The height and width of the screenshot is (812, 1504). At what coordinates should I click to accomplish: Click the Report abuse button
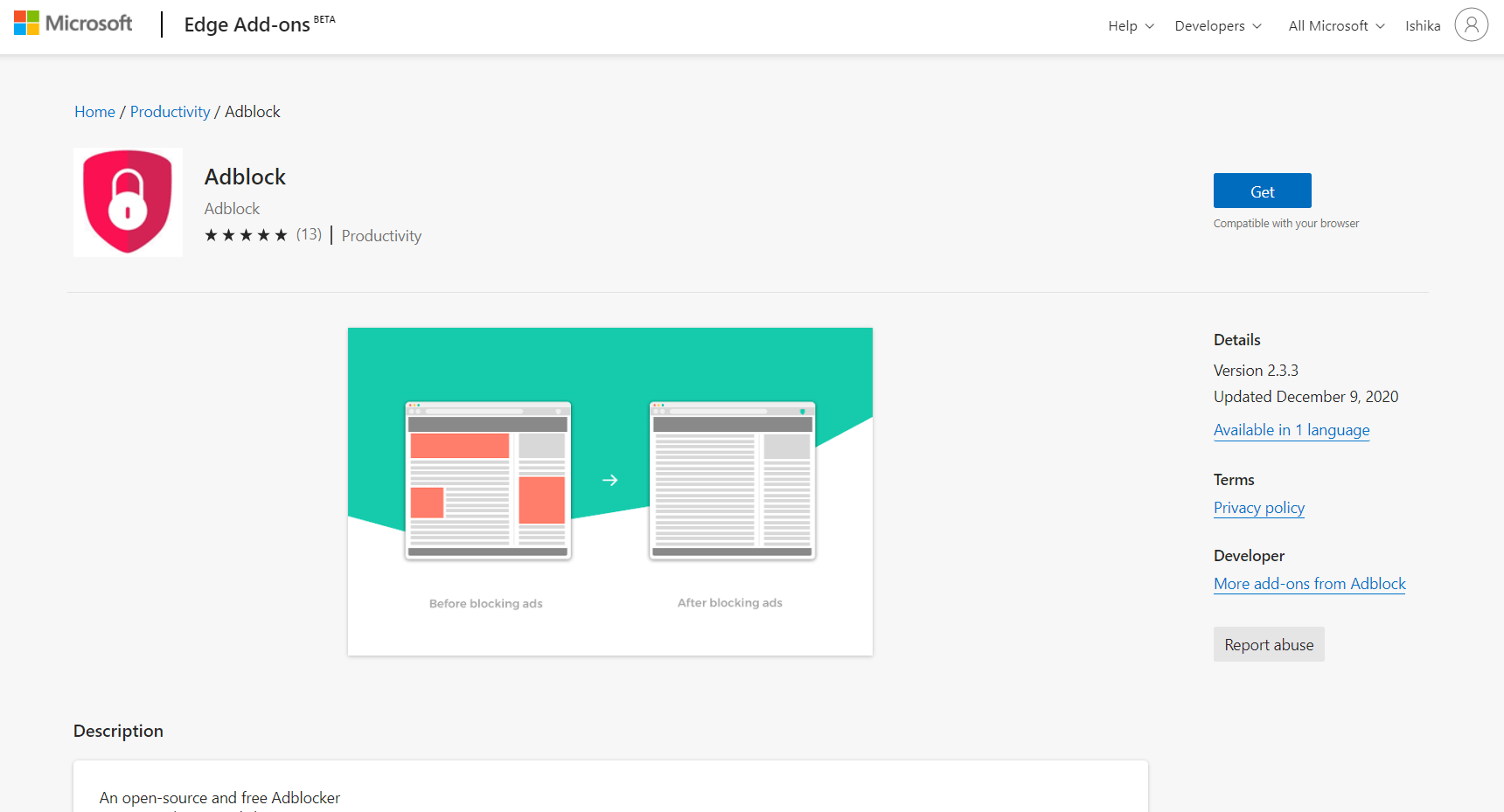click(1268, 645)
